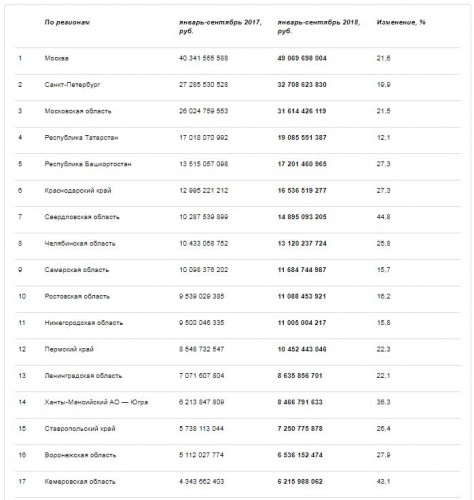Click the Кемеровская область change value 43,1
The width and height of the screenshot is (474, 500).
point(383,482)
